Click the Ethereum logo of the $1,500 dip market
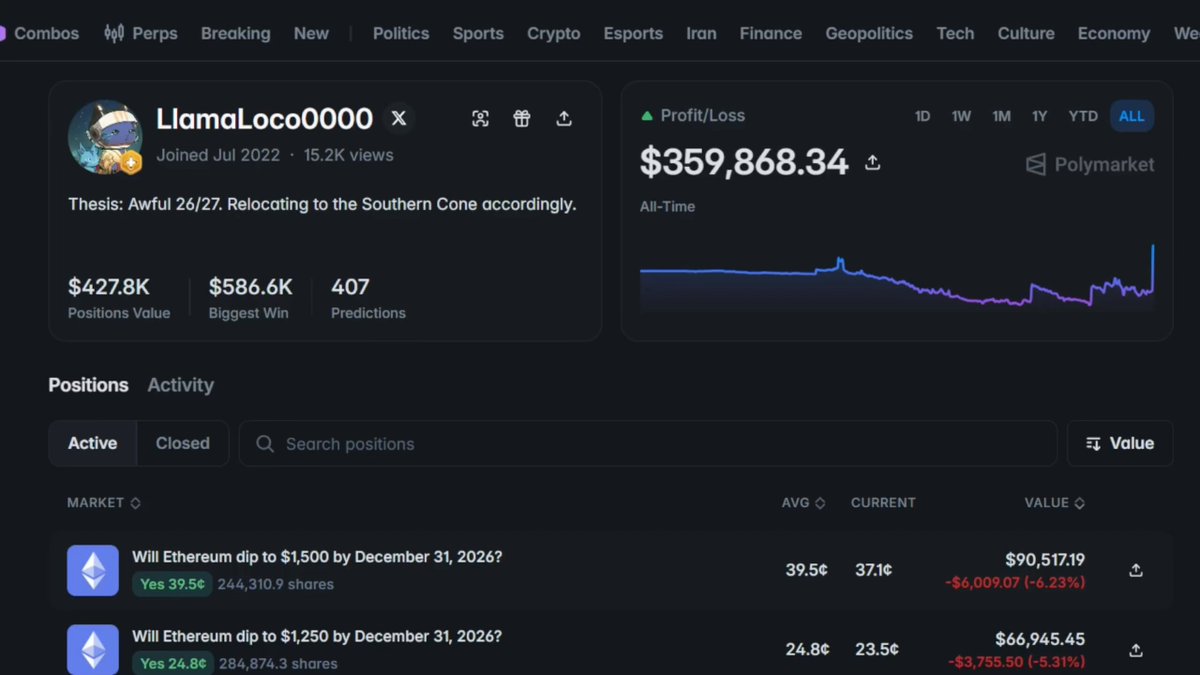 tap(93, 570)
